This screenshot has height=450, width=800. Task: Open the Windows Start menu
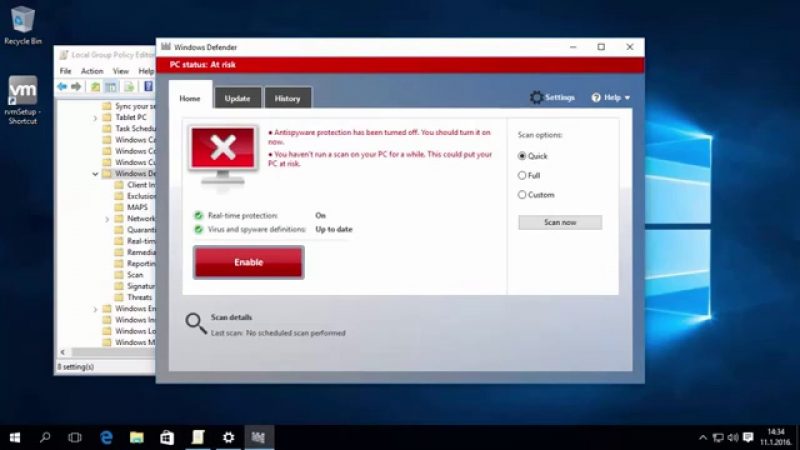point(15,437)
